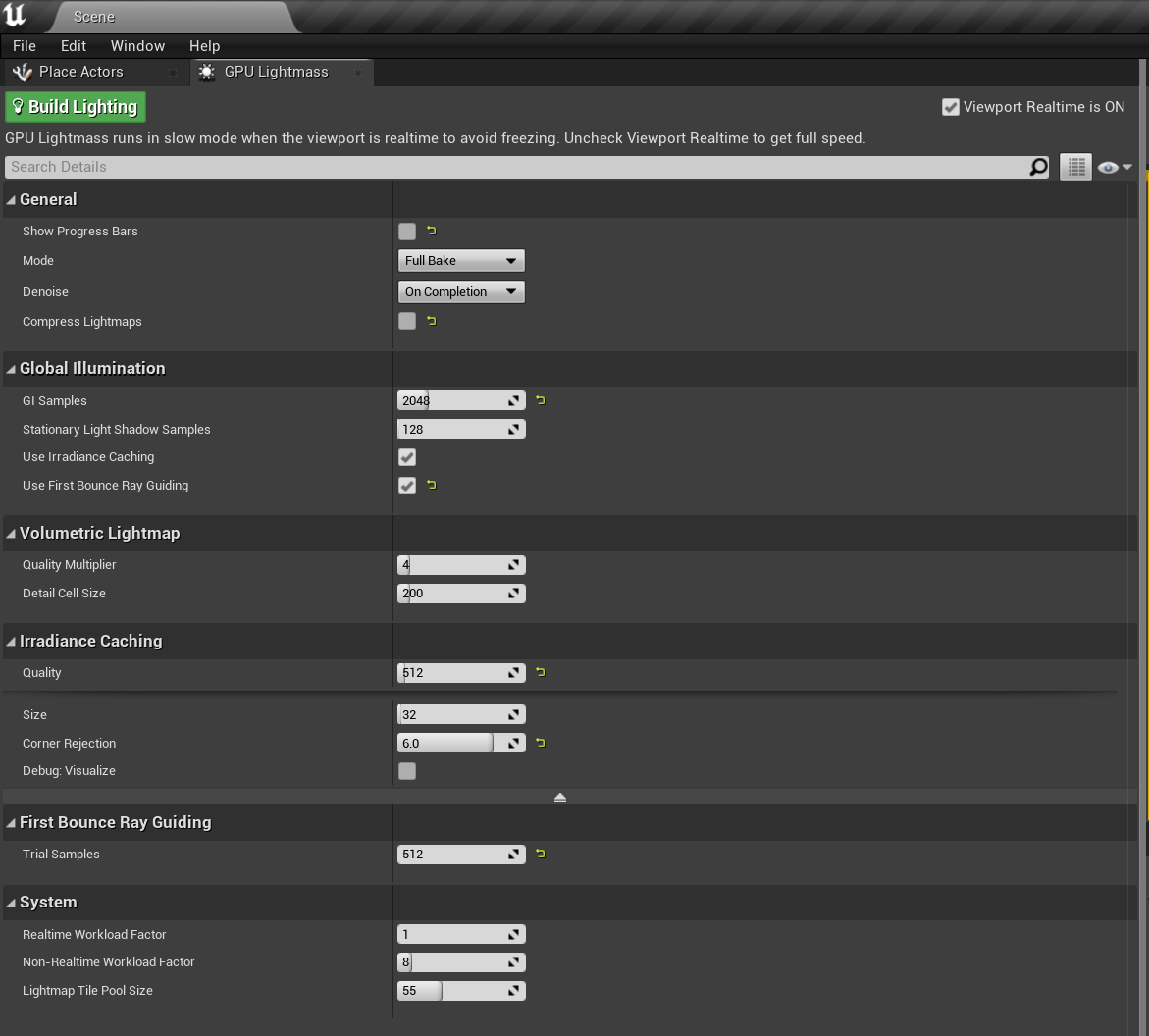
Task: Click Realtime Workload Factor spinner icon
Action: 514,934
